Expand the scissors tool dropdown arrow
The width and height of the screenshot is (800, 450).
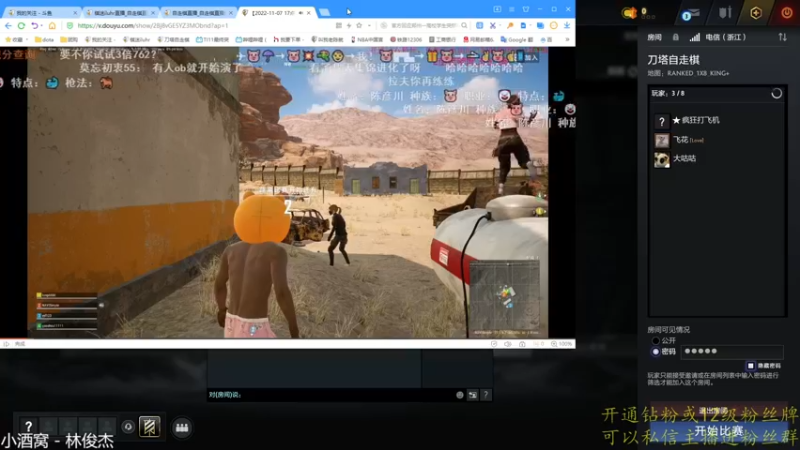tap(501, 26)
